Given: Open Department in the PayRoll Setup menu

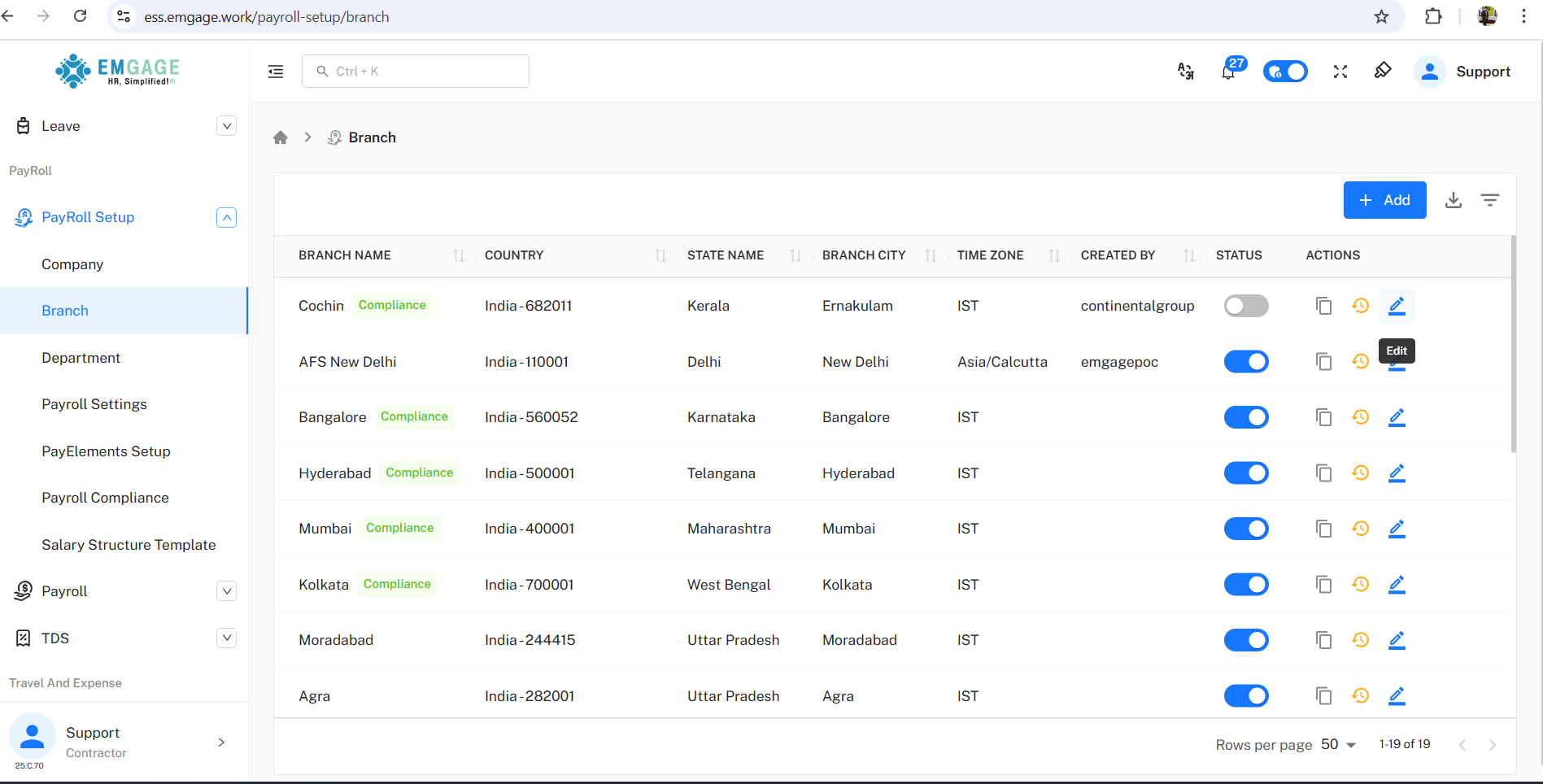Looking at the screenshot, I should pos(81,358).
